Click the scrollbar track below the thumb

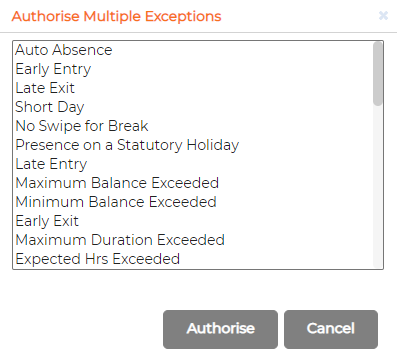(378, 187)
